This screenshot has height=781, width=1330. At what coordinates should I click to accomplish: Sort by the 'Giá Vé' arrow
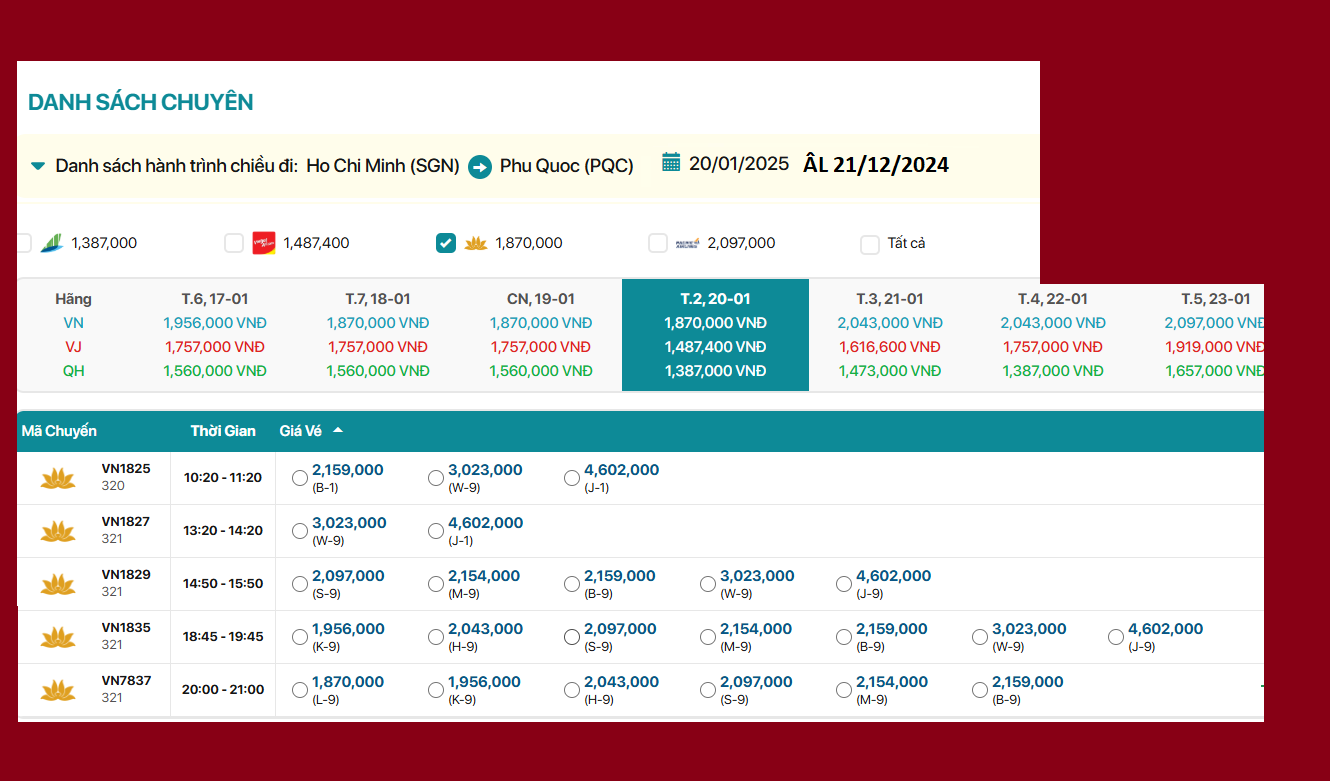click(x=338, y=431)
